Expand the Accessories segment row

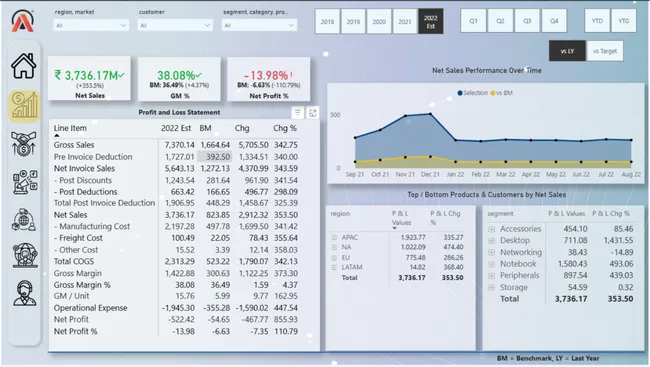click(492, 229)
